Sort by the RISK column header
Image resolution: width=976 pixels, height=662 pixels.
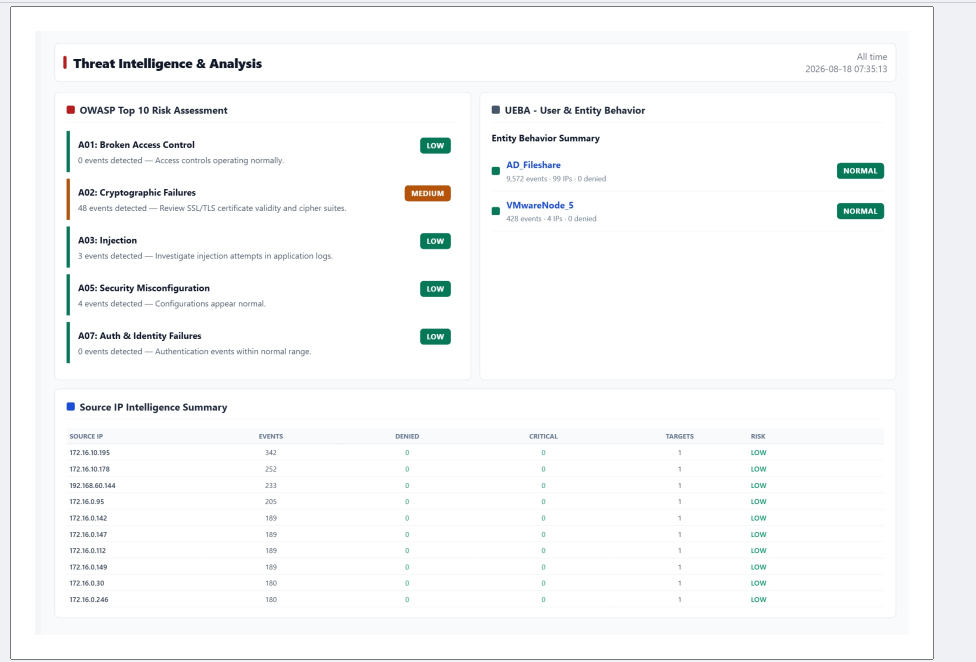click(758, 436)
